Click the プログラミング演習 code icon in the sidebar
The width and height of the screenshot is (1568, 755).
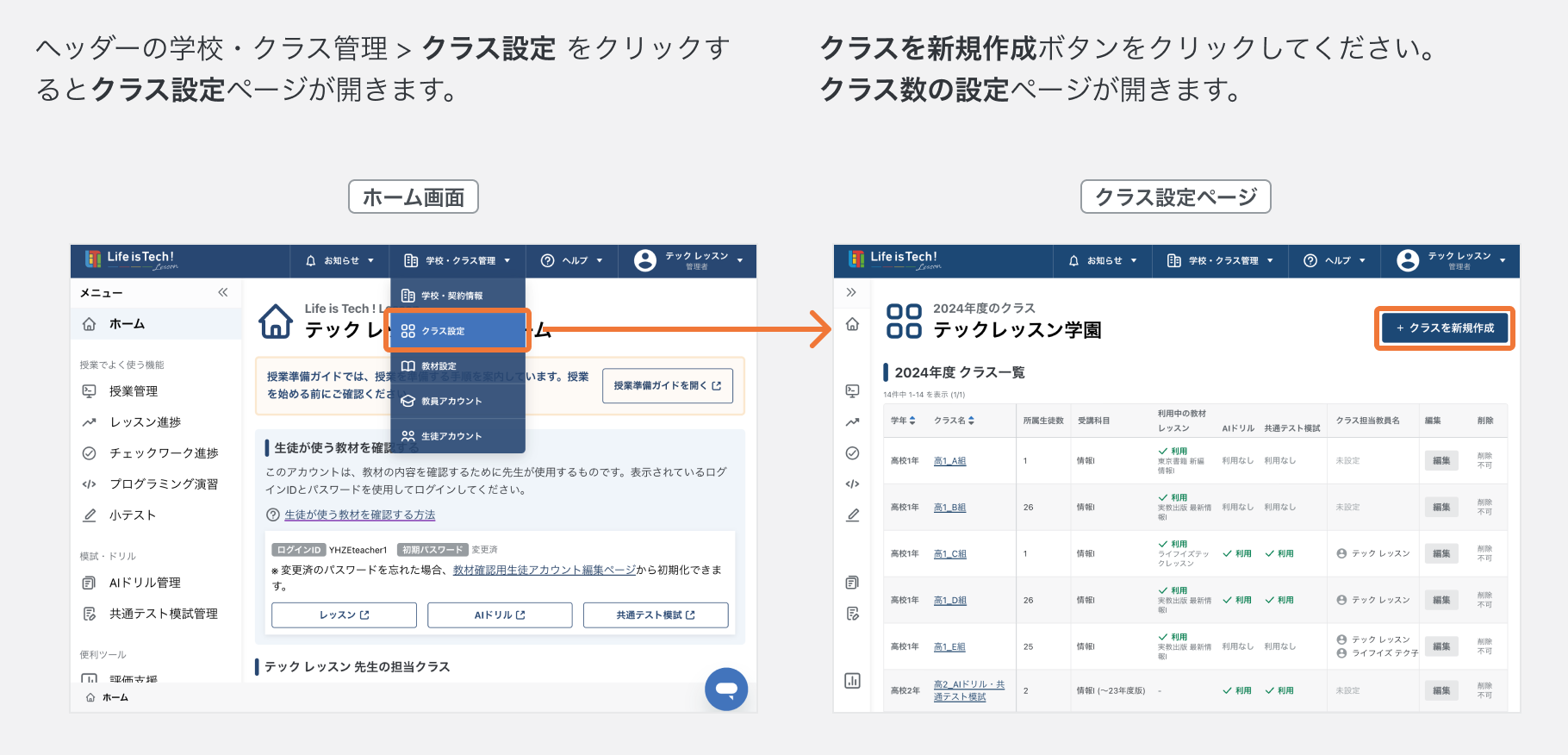pyautogui.click(x=89, y=484)
